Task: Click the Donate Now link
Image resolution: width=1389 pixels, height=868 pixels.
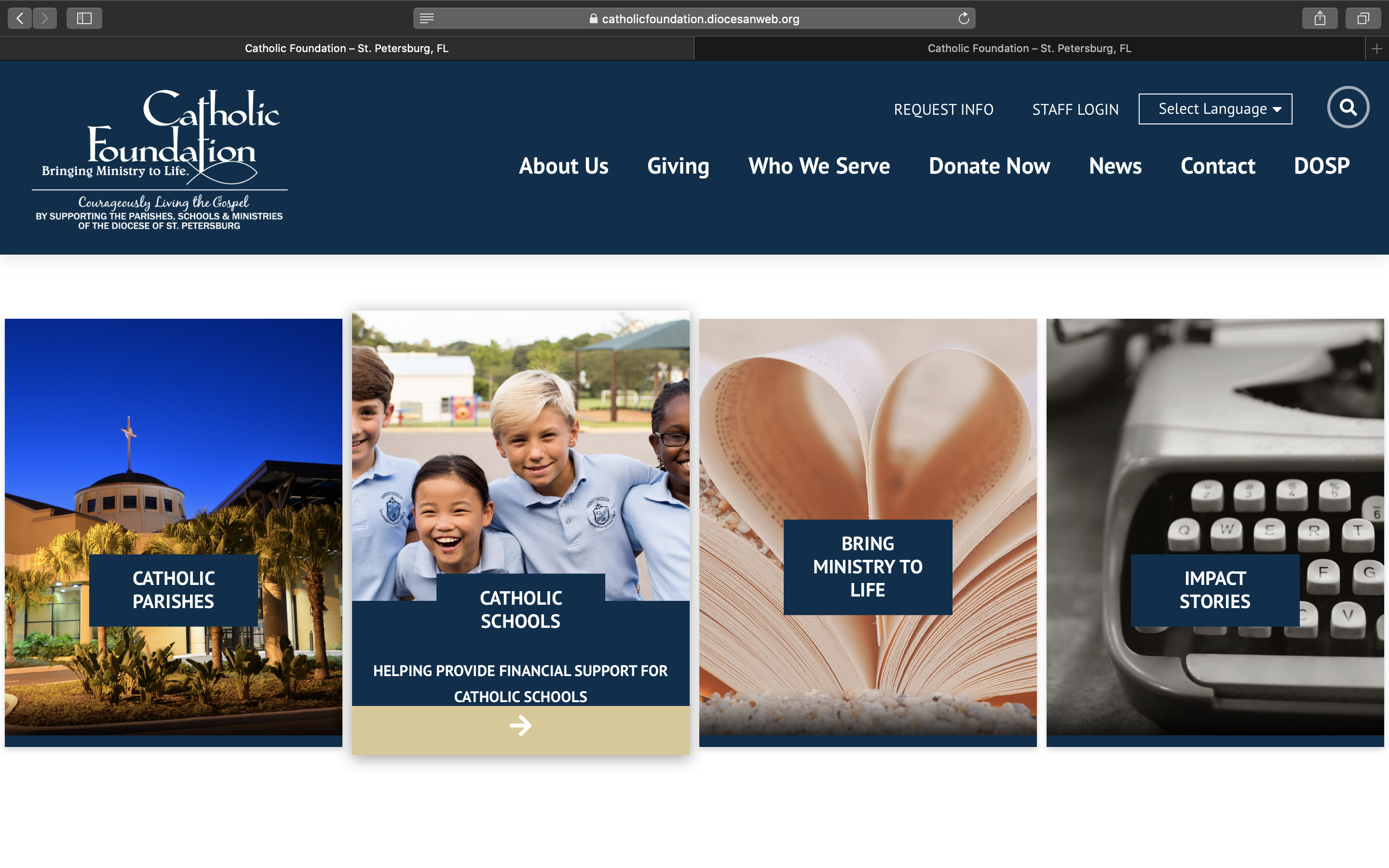Action: tap(989, 166)
